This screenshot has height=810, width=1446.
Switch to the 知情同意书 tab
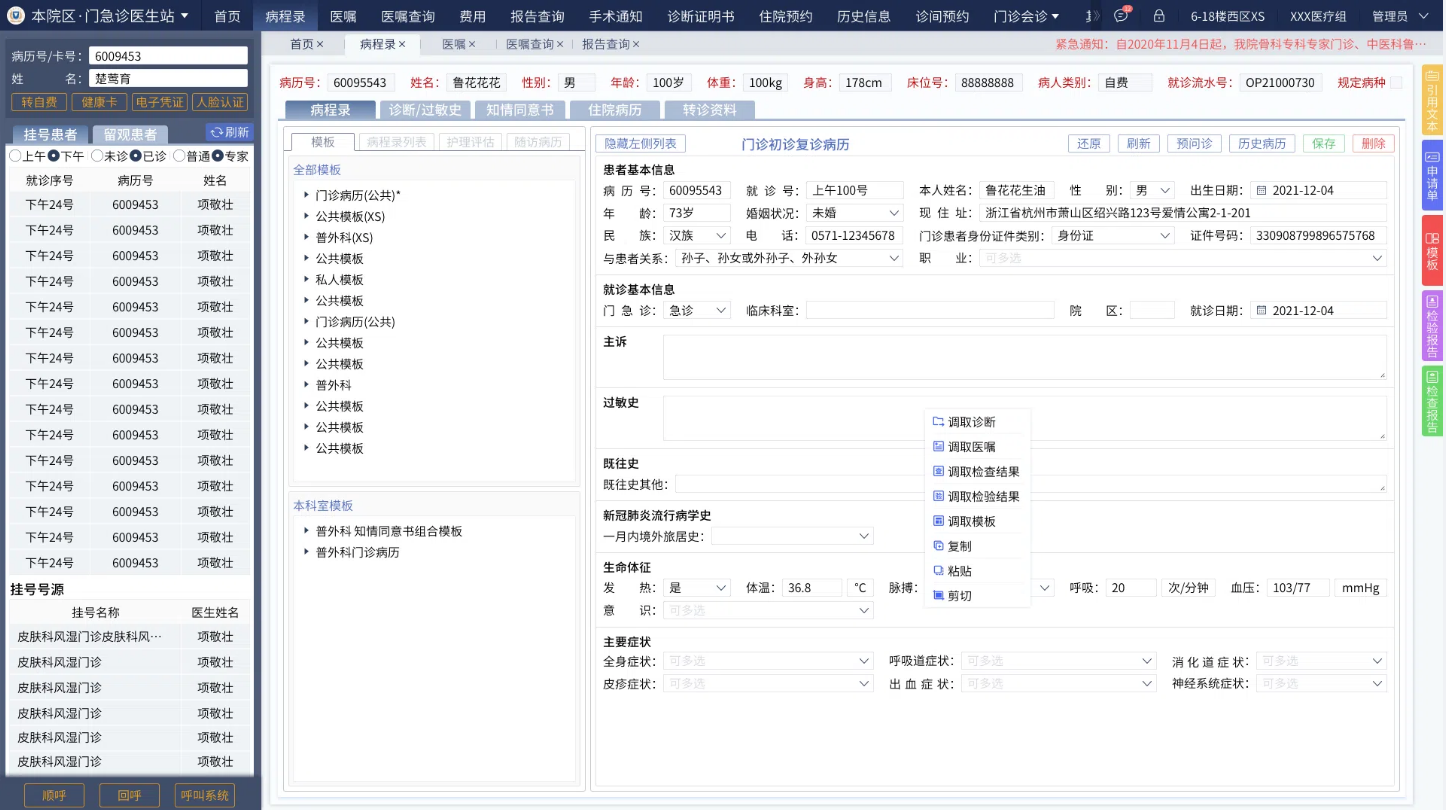tap(520, 110)
